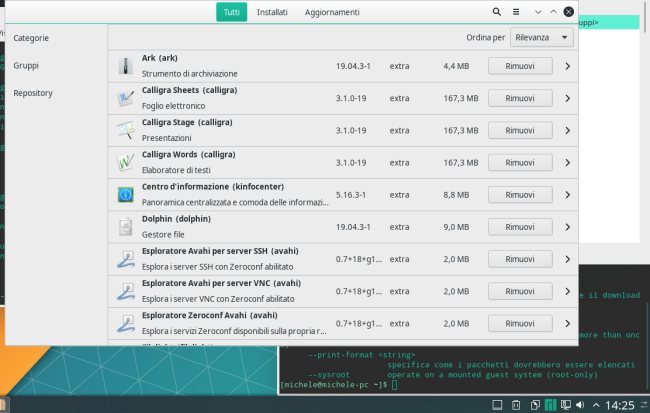The height and width of the screenshot is (413, 650).
Task: Click the Dolphin (dolphin) package title
Action: pos(176,219)
